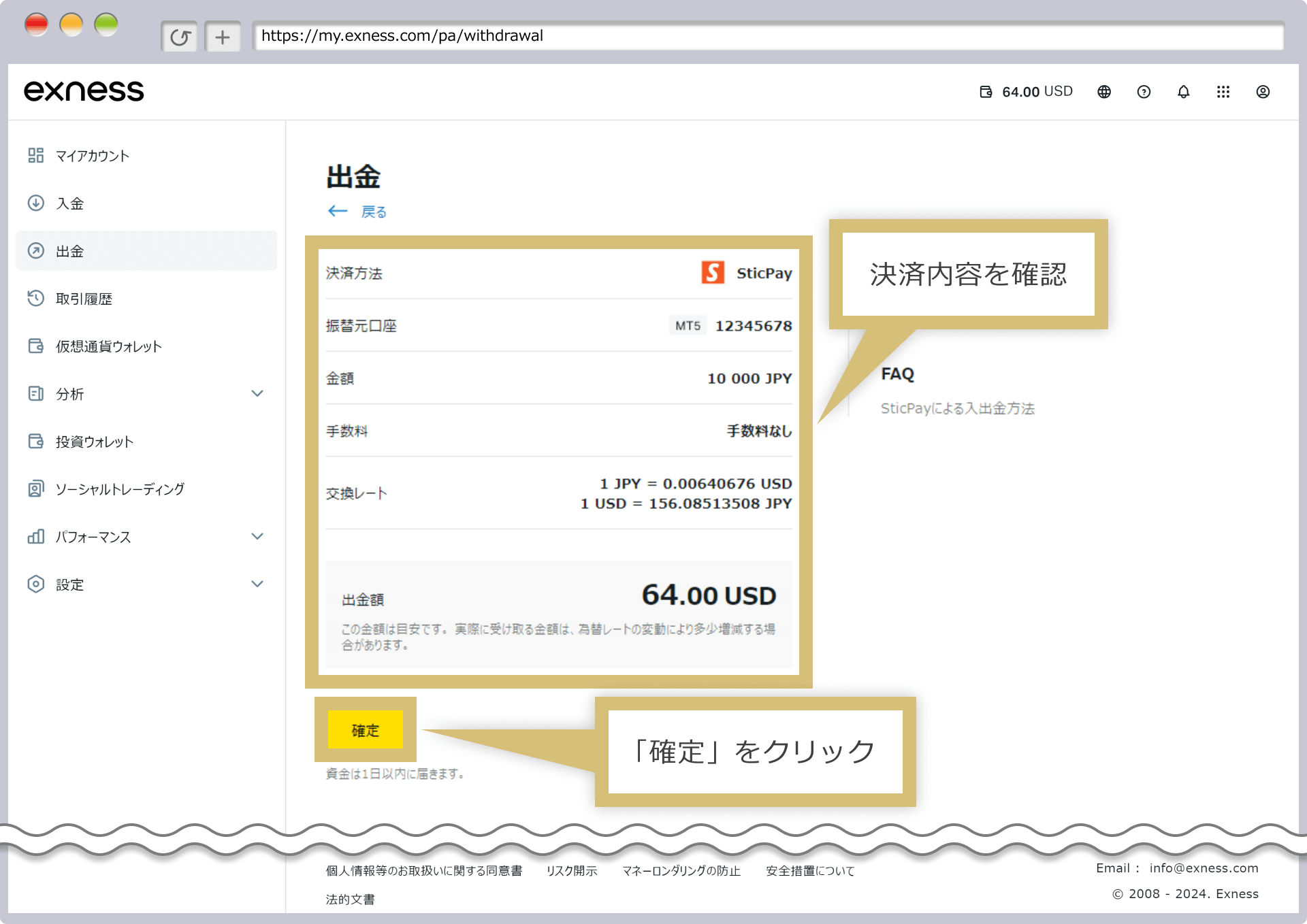
Task: Click the 戻る back link
Action: 374,212
